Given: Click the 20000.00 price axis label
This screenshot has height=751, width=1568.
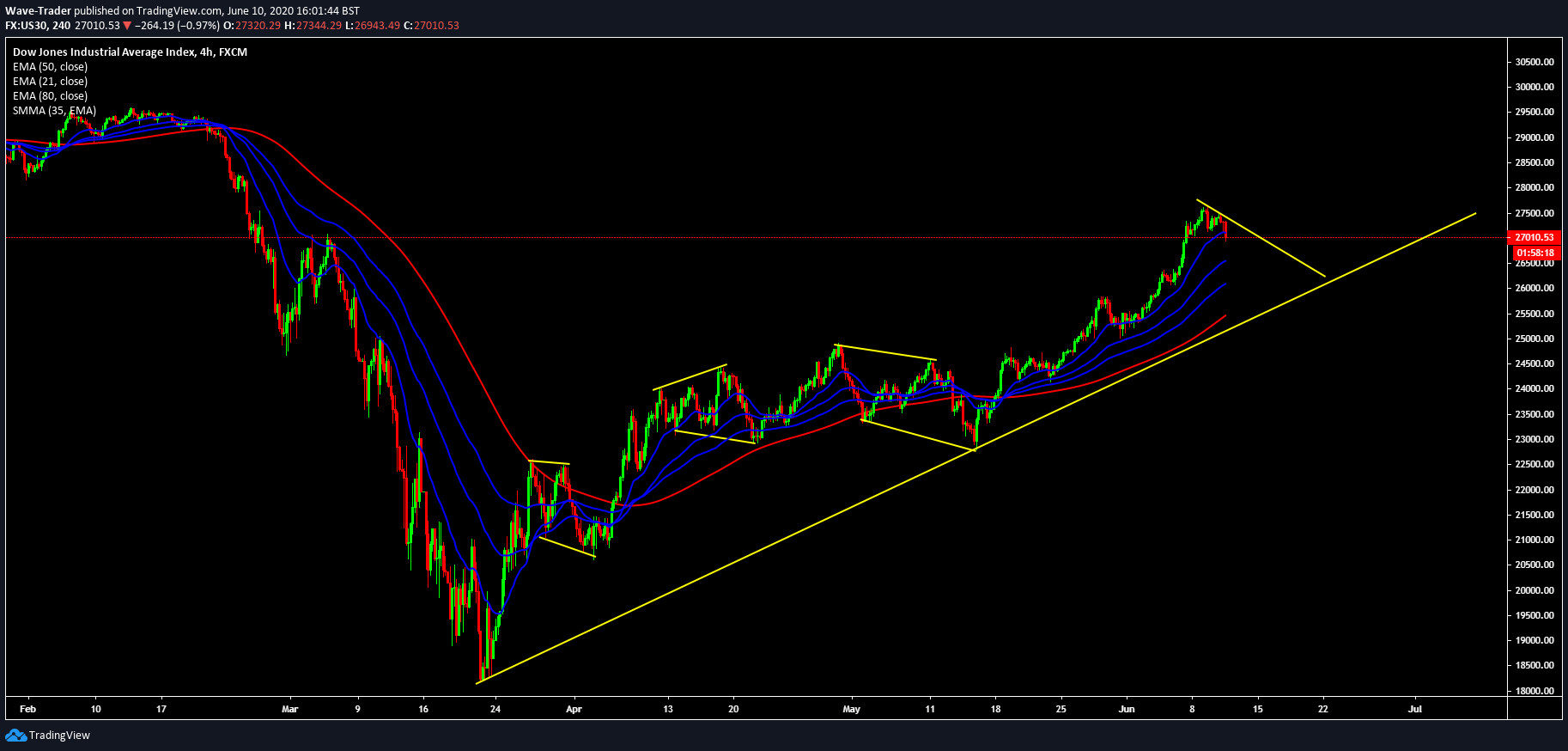Looking at the screenshot, I should (x=1535, y=590).
